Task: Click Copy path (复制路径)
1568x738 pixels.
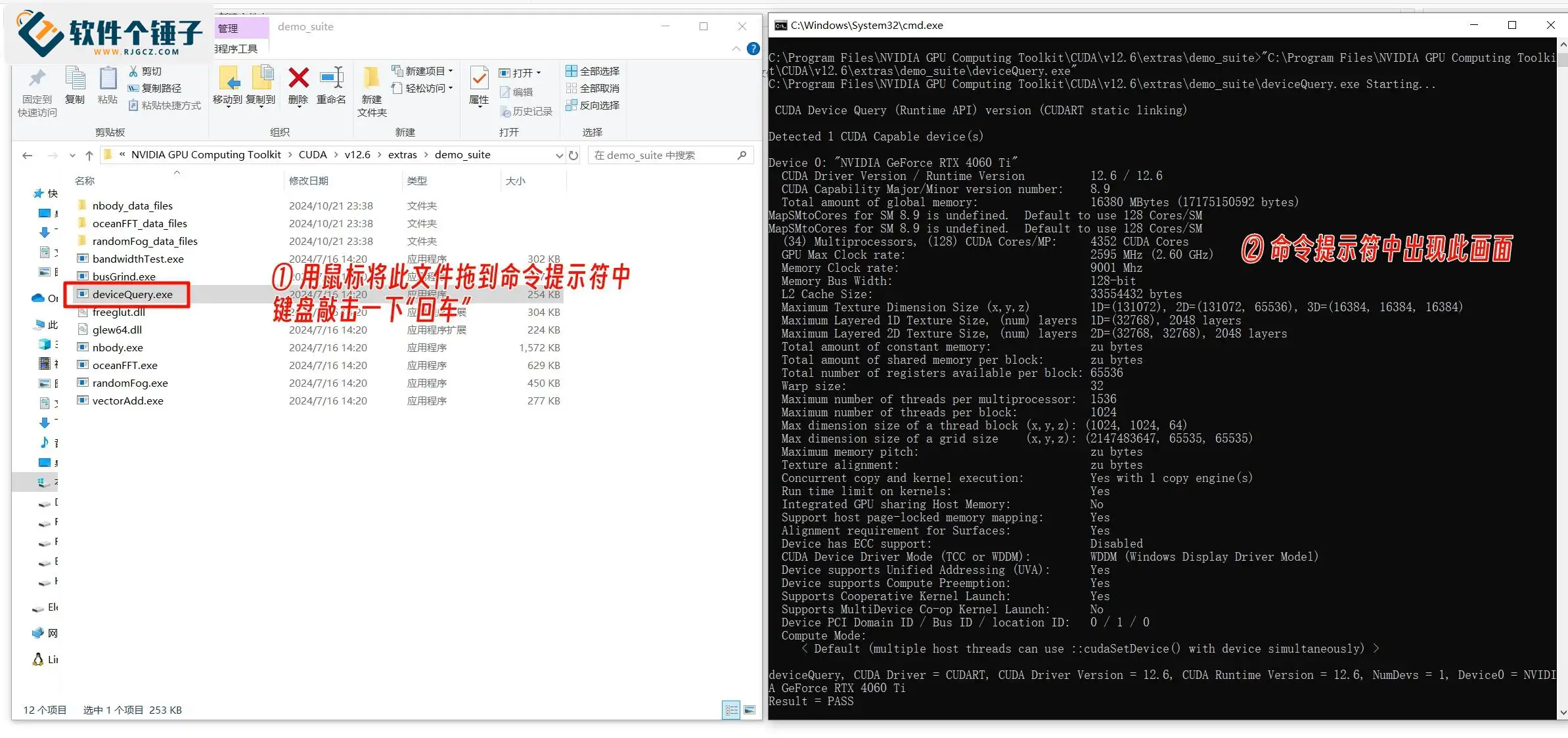Action: [154, 88]
